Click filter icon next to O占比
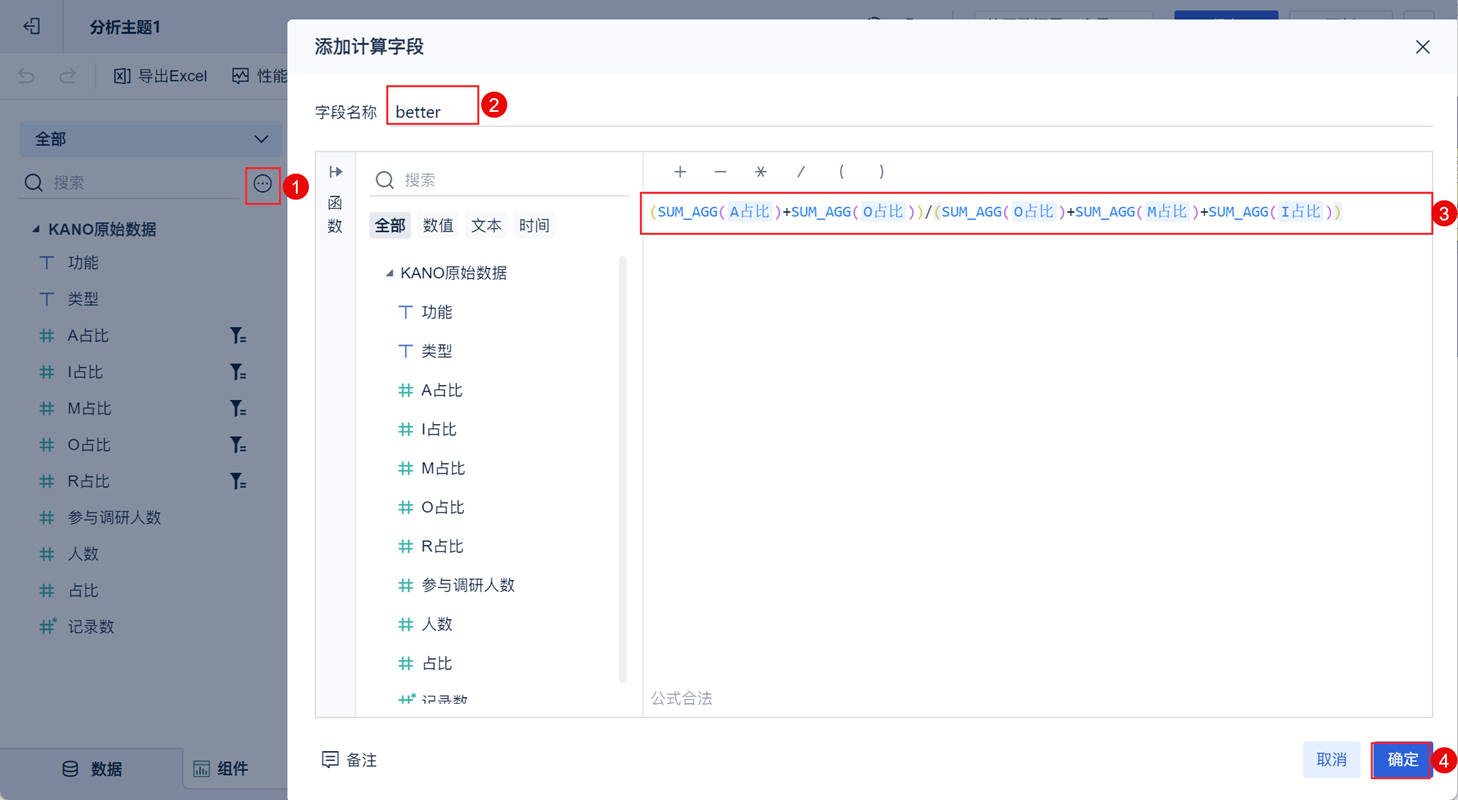The height and width of the screenshot is (800, 1458). (x=238, y=445)
